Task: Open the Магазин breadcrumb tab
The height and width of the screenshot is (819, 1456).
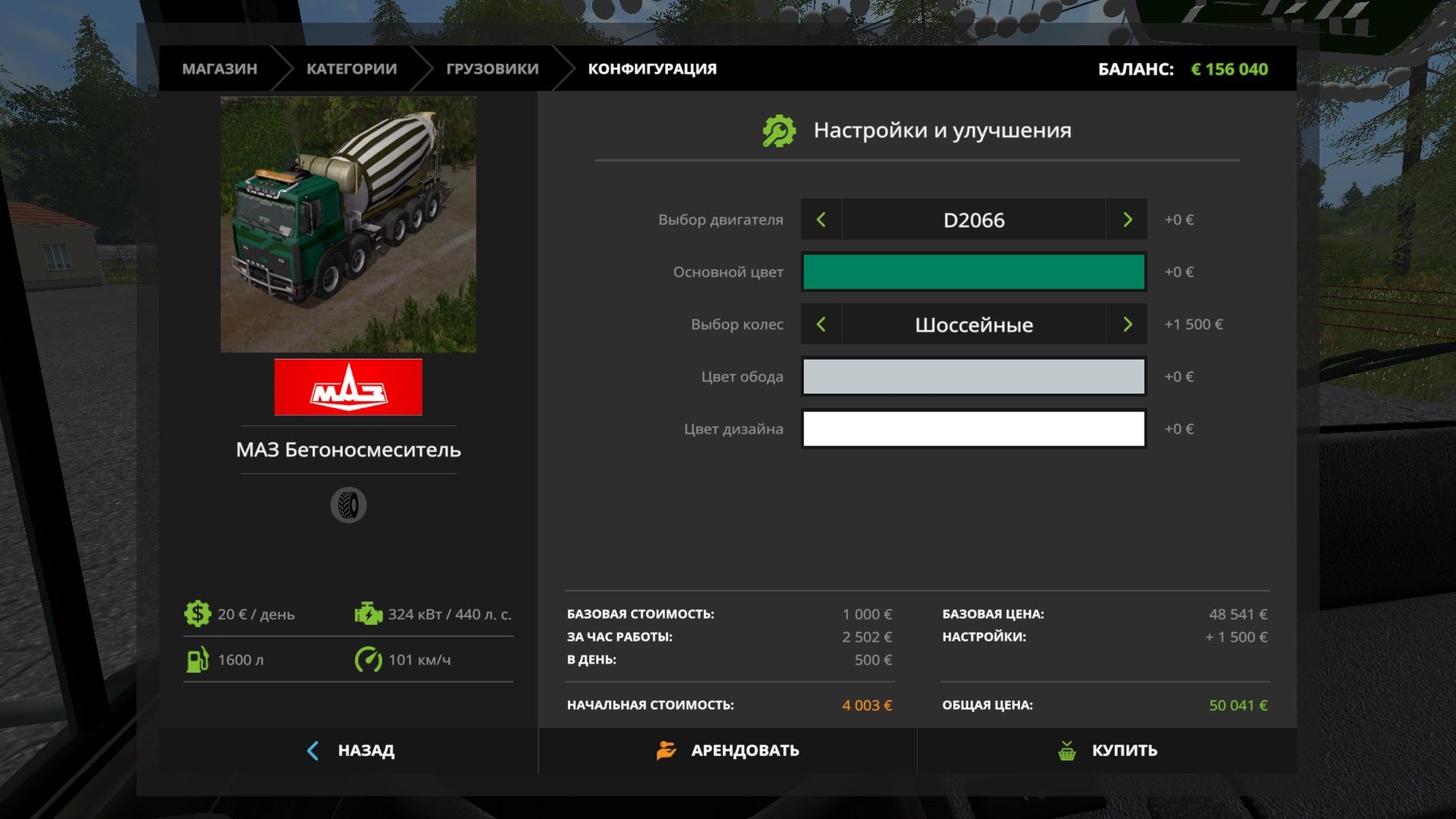Action: (219, 69)
